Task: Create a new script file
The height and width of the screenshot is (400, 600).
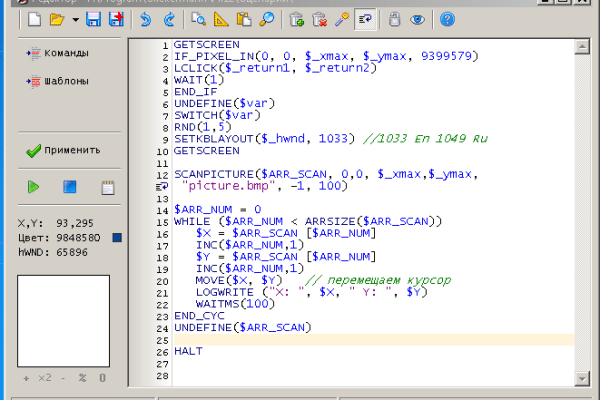Action: pos(34,19)
